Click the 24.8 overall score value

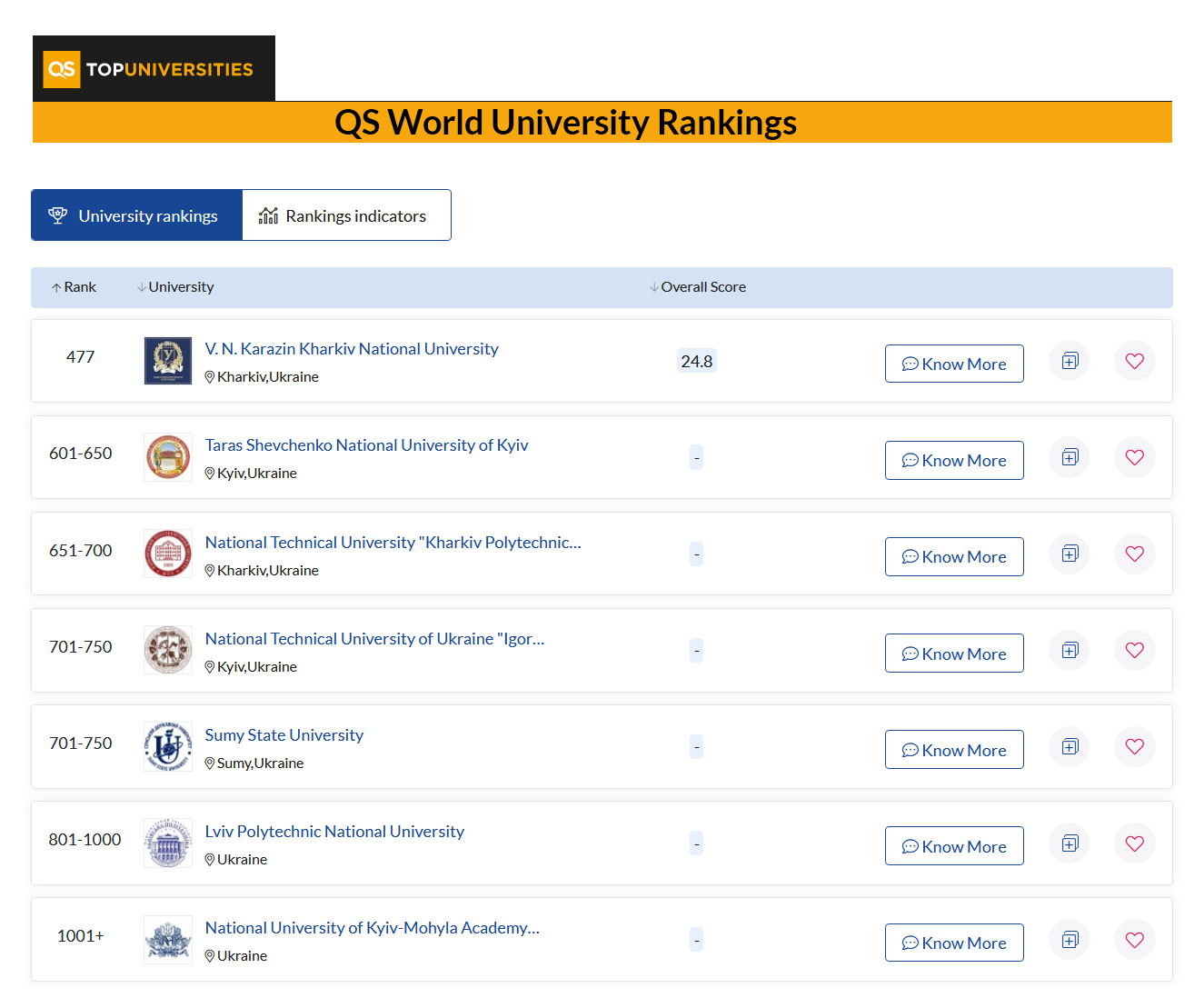pos(697,361)
